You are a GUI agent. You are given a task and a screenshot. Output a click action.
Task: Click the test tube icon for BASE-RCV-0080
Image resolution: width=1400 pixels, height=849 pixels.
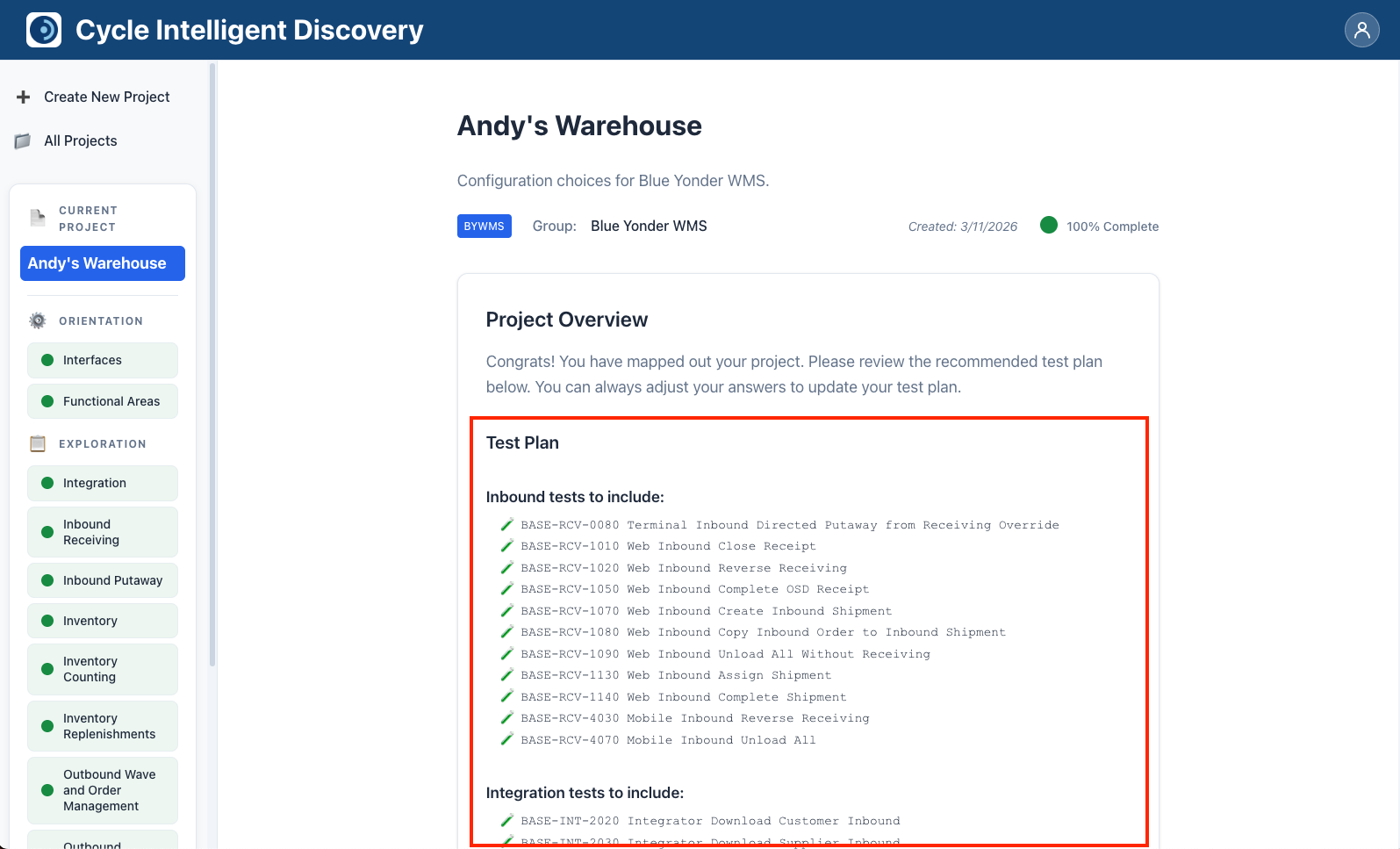pos(506,525)
